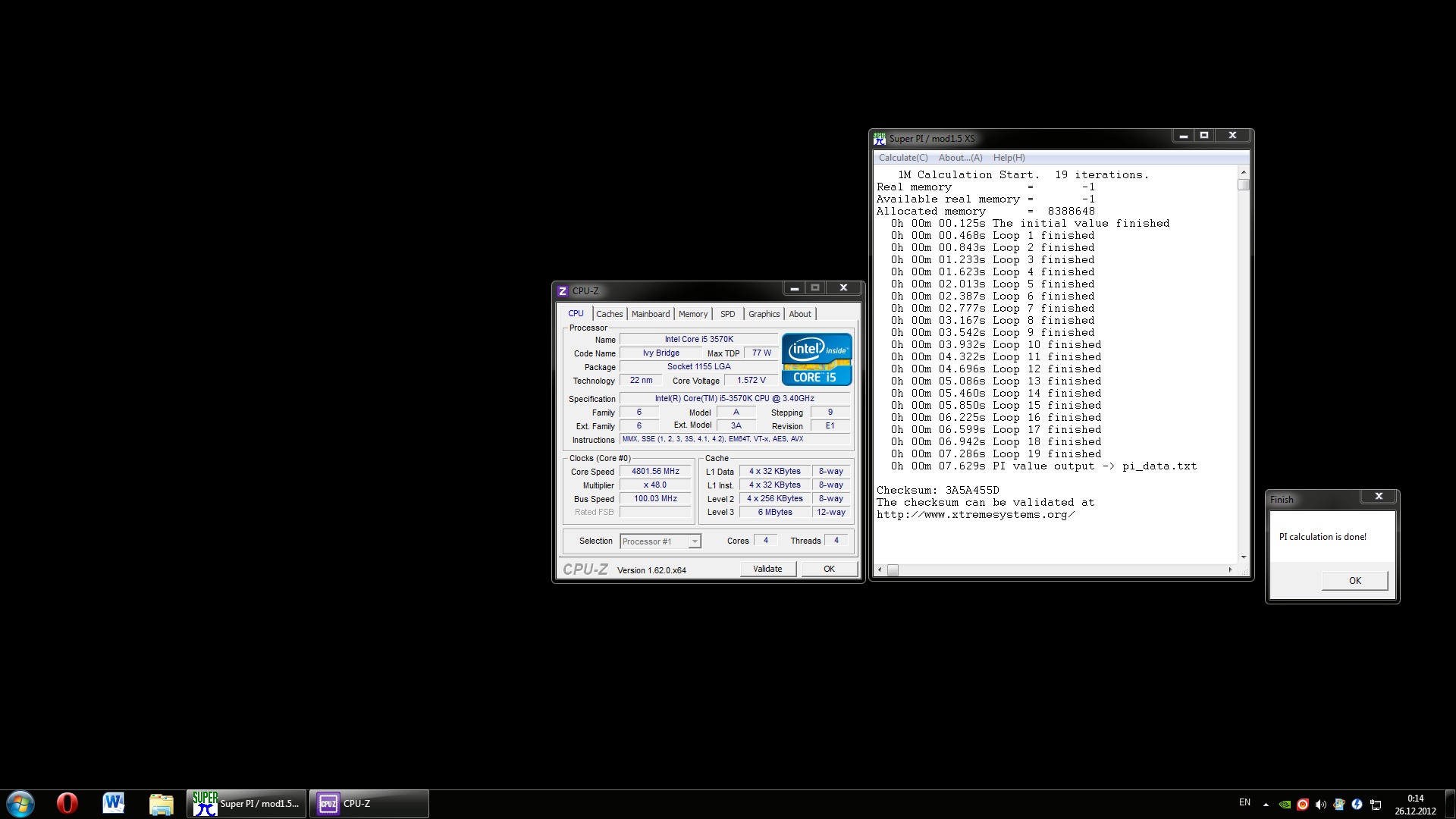Click the Checksum: 3A5A455D line
The width and height of the screenshot is (1456, 819).
[x=938, y=491]
